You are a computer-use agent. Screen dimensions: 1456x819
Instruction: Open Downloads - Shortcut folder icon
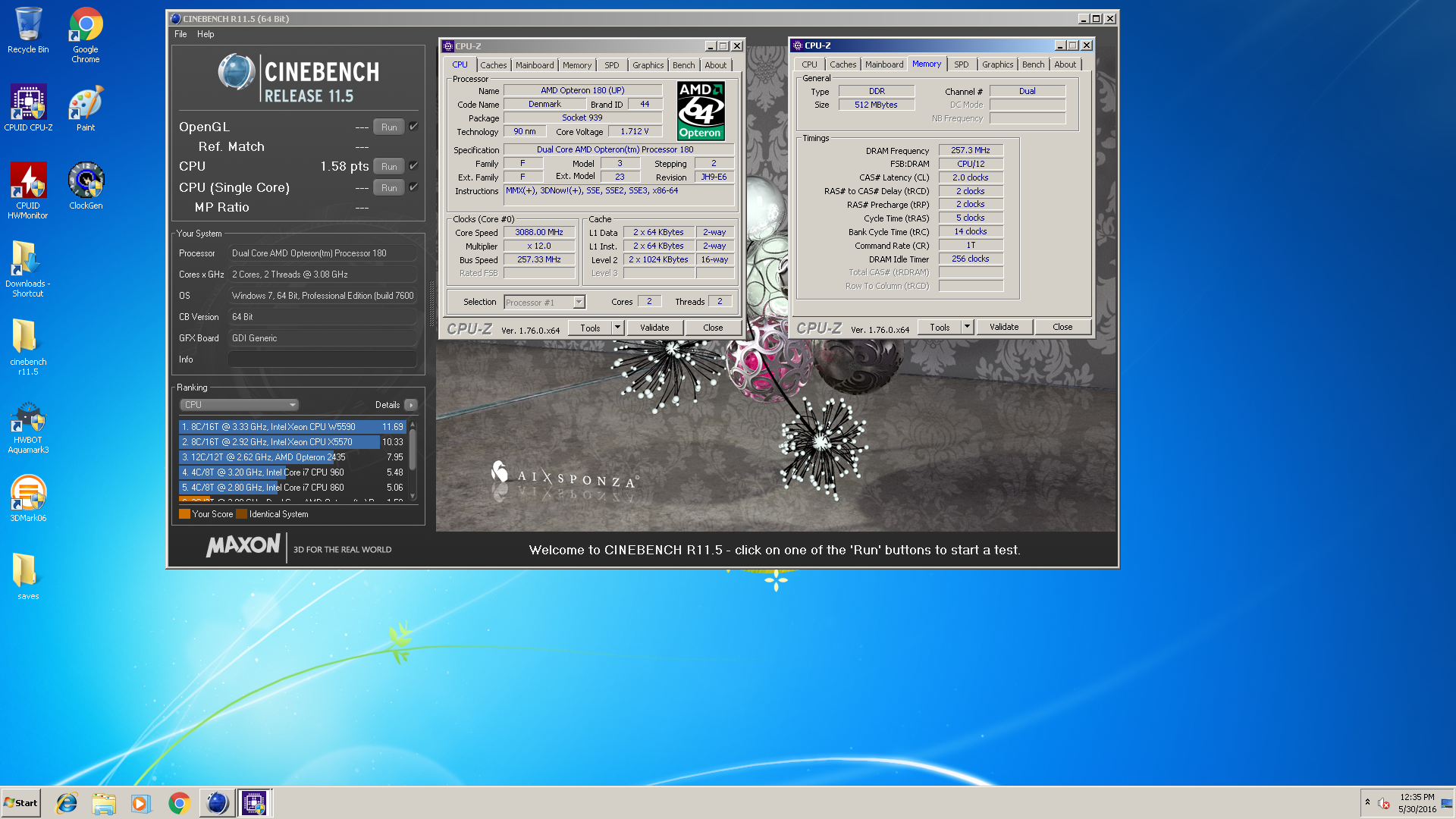click(x=28, y=268)
